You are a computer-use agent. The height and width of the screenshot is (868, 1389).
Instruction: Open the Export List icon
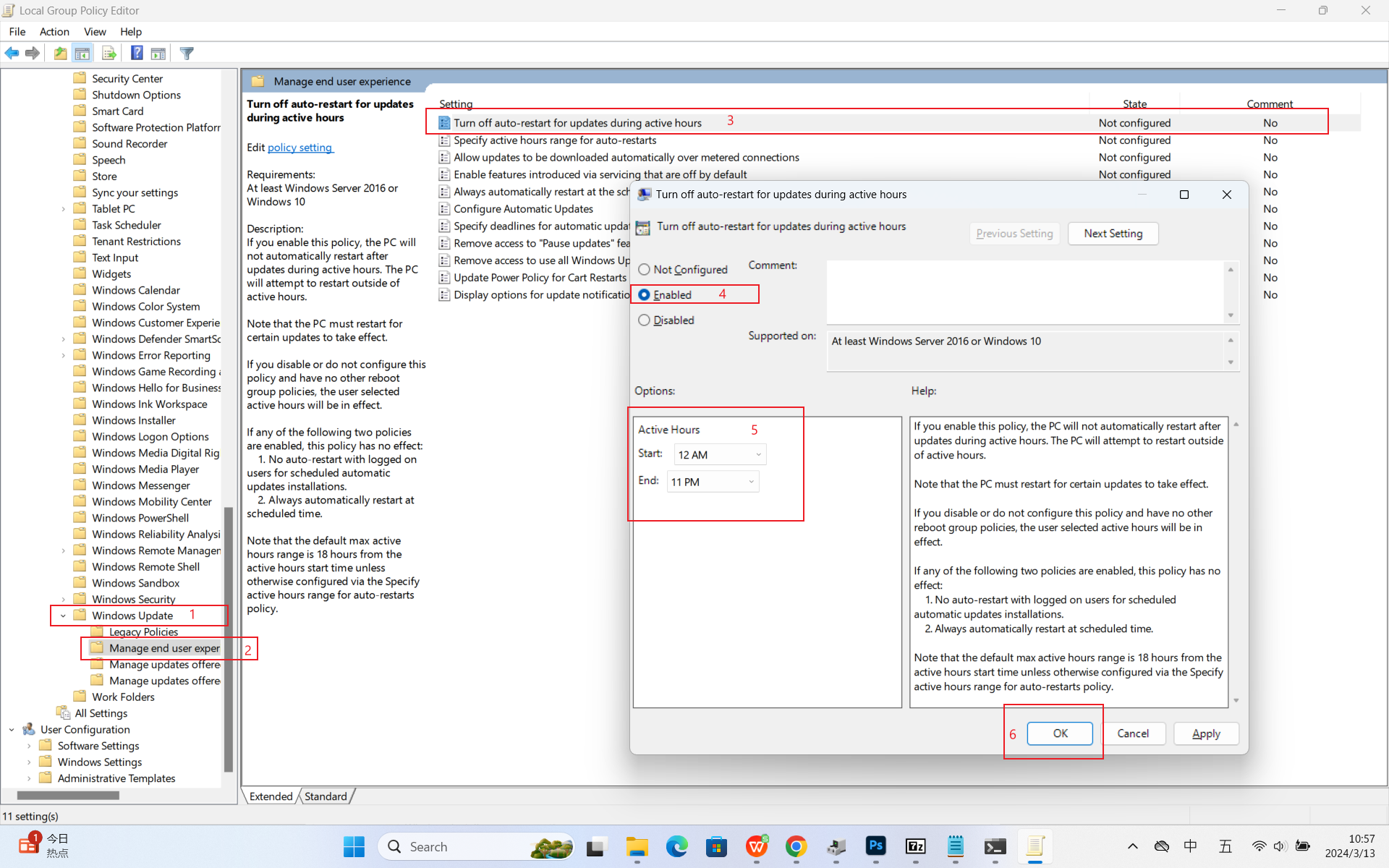pyautogui.click(x=109, y=53)
